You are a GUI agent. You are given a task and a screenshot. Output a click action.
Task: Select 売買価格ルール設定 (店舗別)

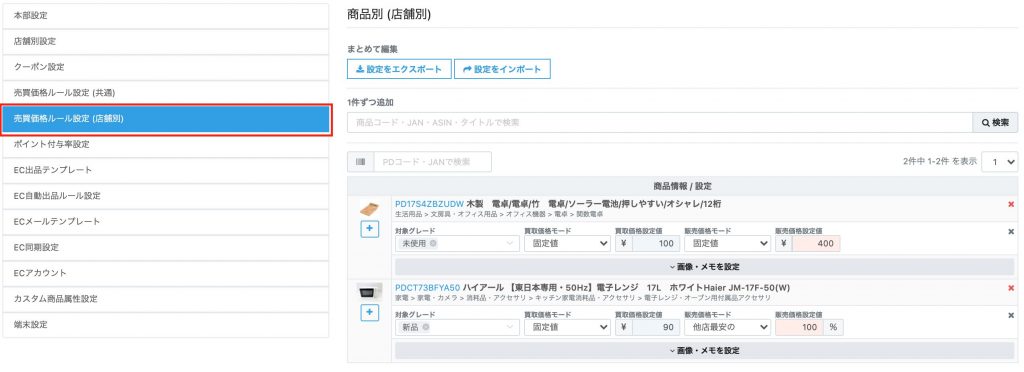[165, 119]
